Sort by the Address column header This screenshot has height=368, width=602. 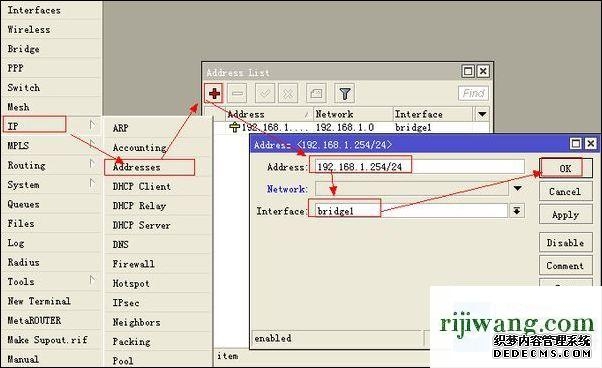click(269, 114)
